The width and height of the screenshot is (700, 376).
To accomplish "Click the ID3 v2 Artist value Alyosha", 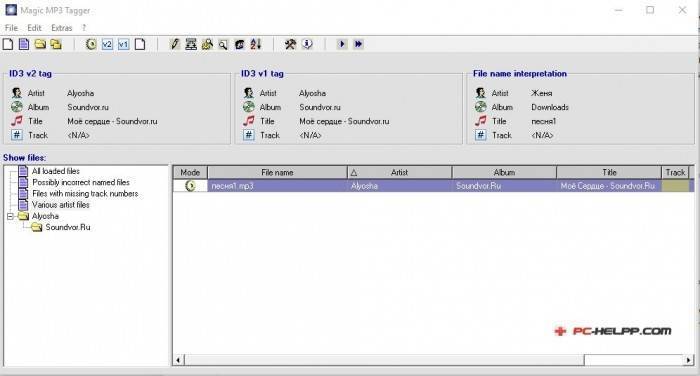I will point(80,93).
